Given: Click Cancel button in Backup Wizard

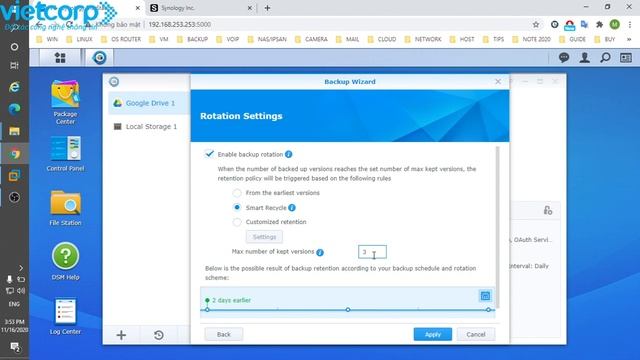Looking at the screenshot, I should pos(476,334).
